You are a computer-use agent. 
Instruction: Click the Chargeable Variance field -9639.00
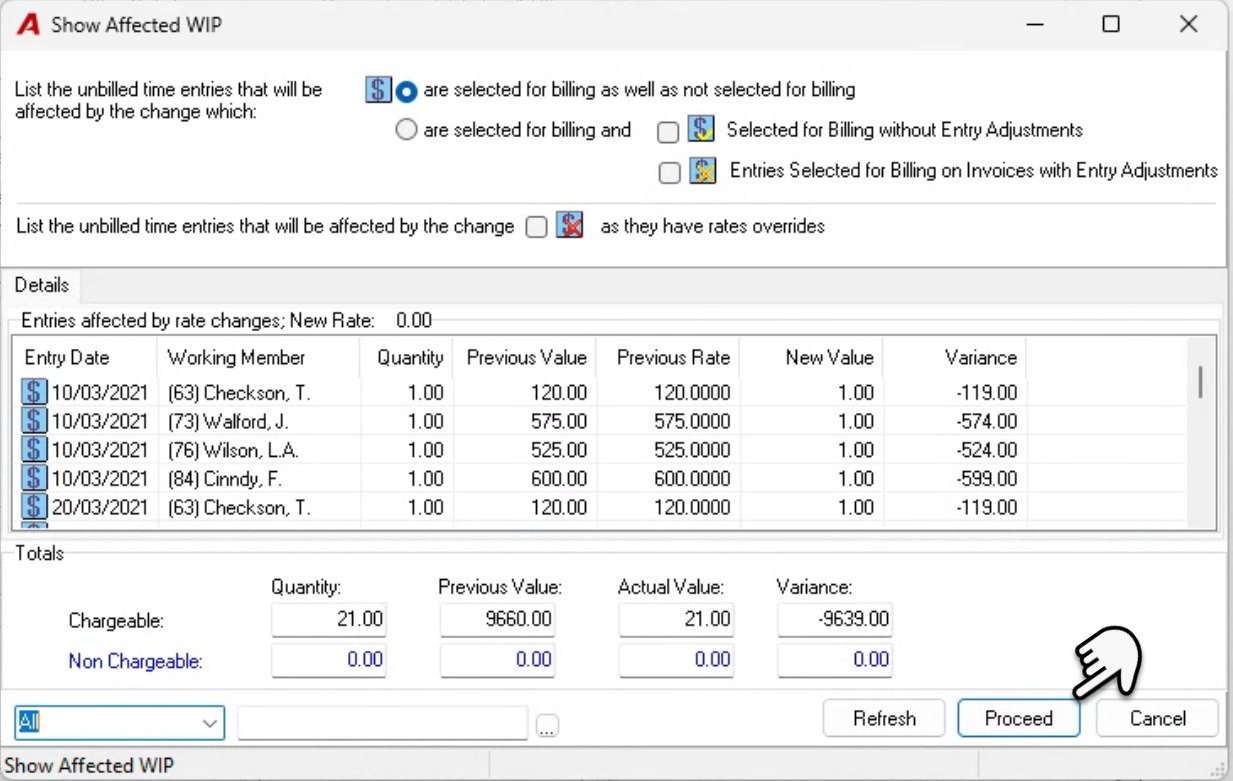coord(835,620)
